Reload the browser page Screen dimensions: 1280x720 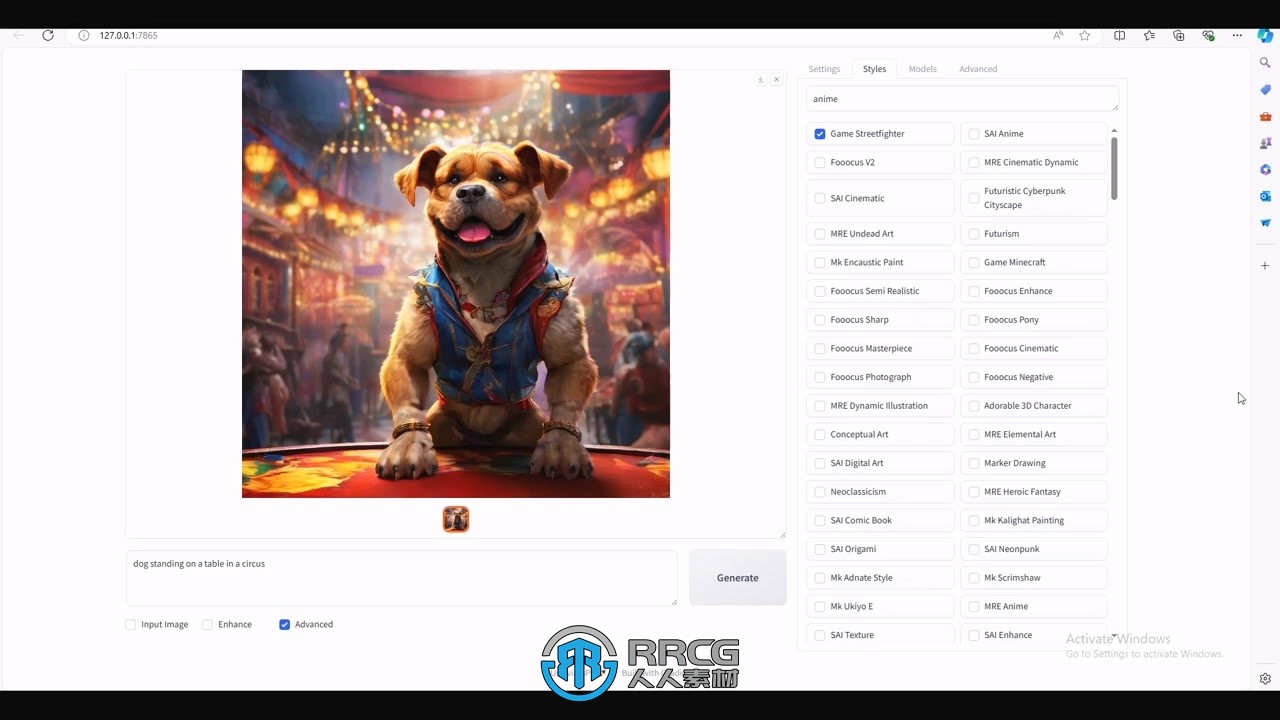click(x=47, y=35)
